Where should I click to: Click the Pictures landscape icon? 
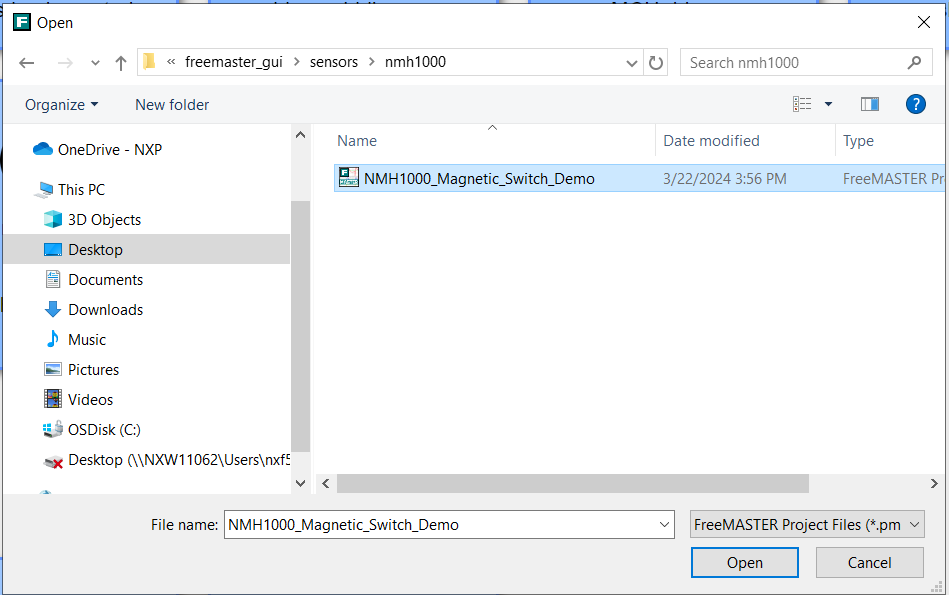(x=53, y=369)
